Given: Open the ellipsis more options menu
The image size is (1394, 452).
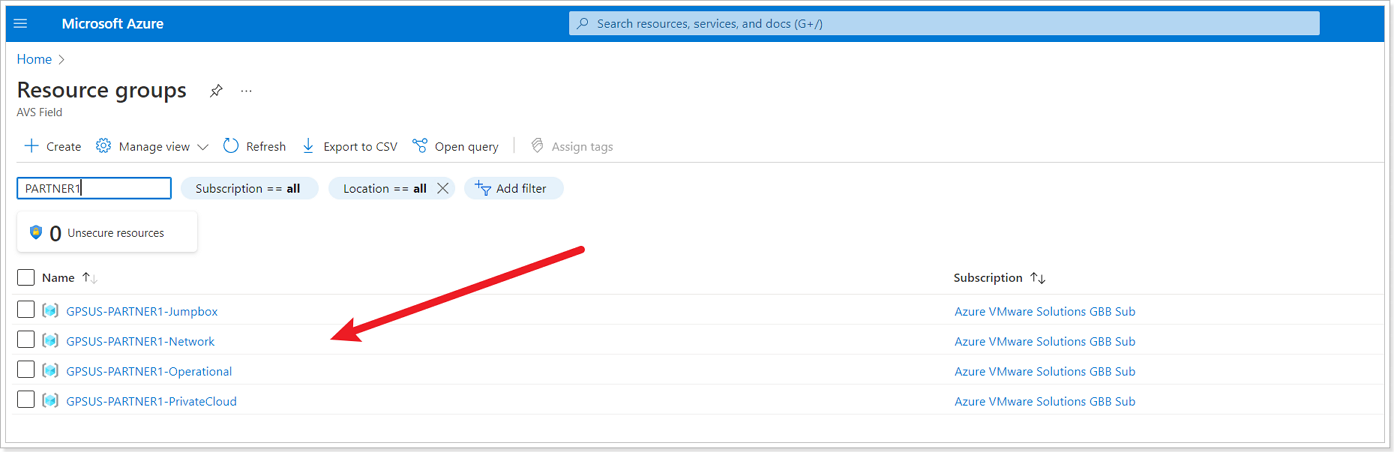Looking at the screenshot, I should pos(246,91).
